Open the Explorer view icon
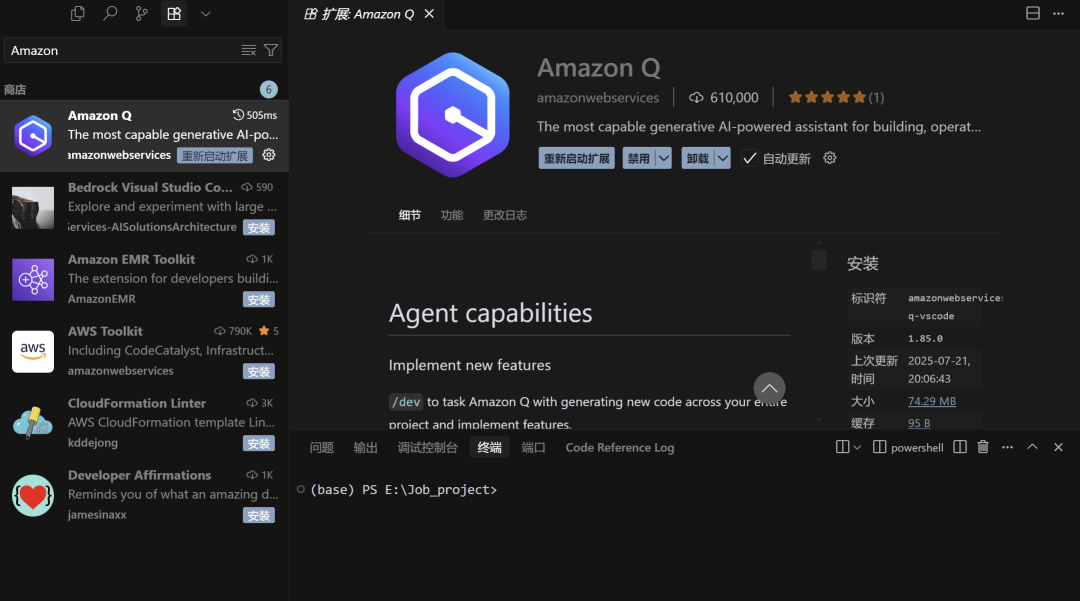The height and width of the screenshot is (601, 1080). [78, 14]
